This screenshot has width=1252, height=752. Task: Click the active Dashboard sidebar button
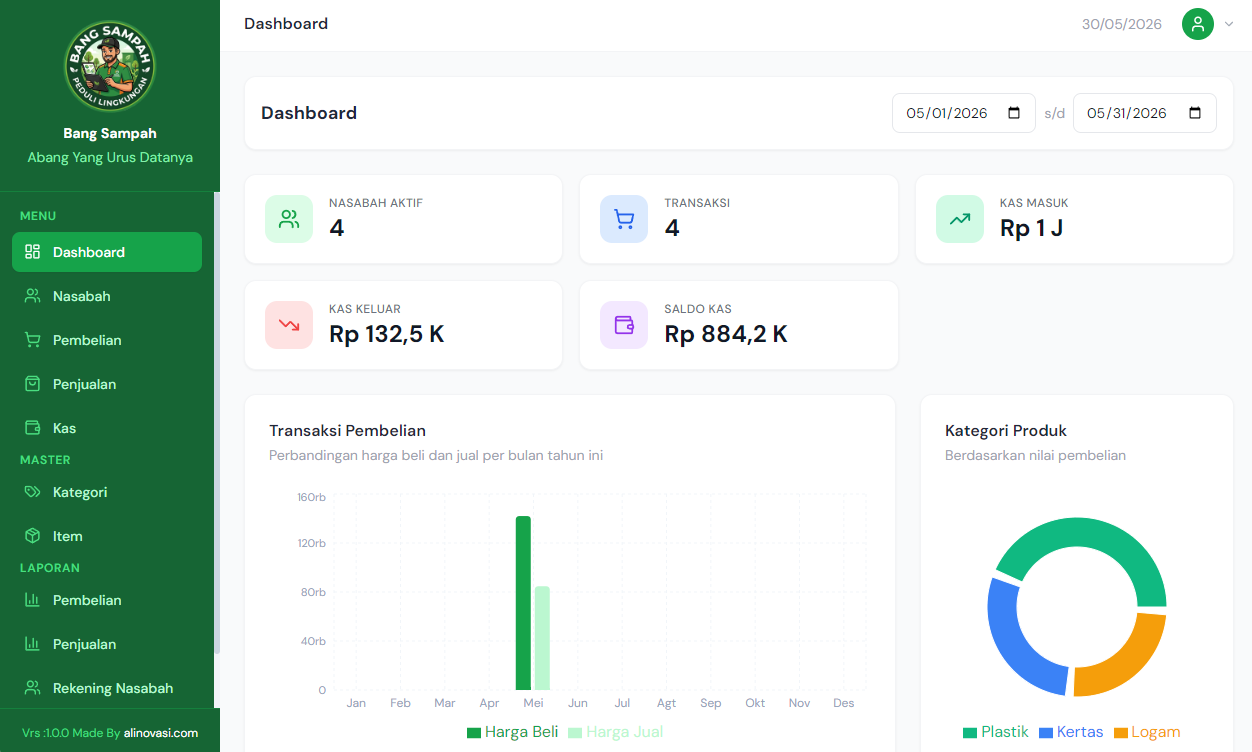107,252
